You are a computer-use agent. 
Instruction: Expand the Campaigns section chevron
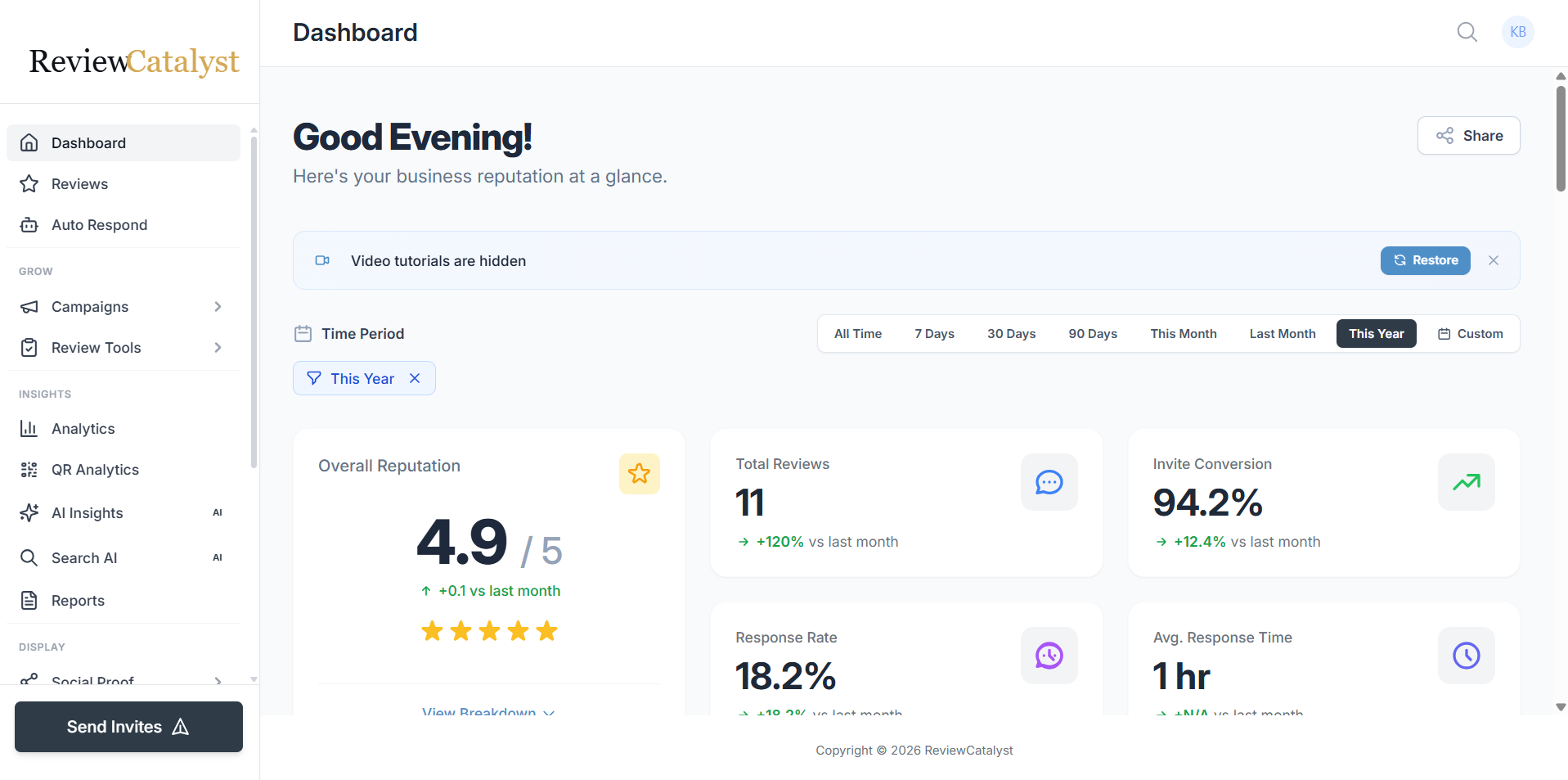coord(218,306)
